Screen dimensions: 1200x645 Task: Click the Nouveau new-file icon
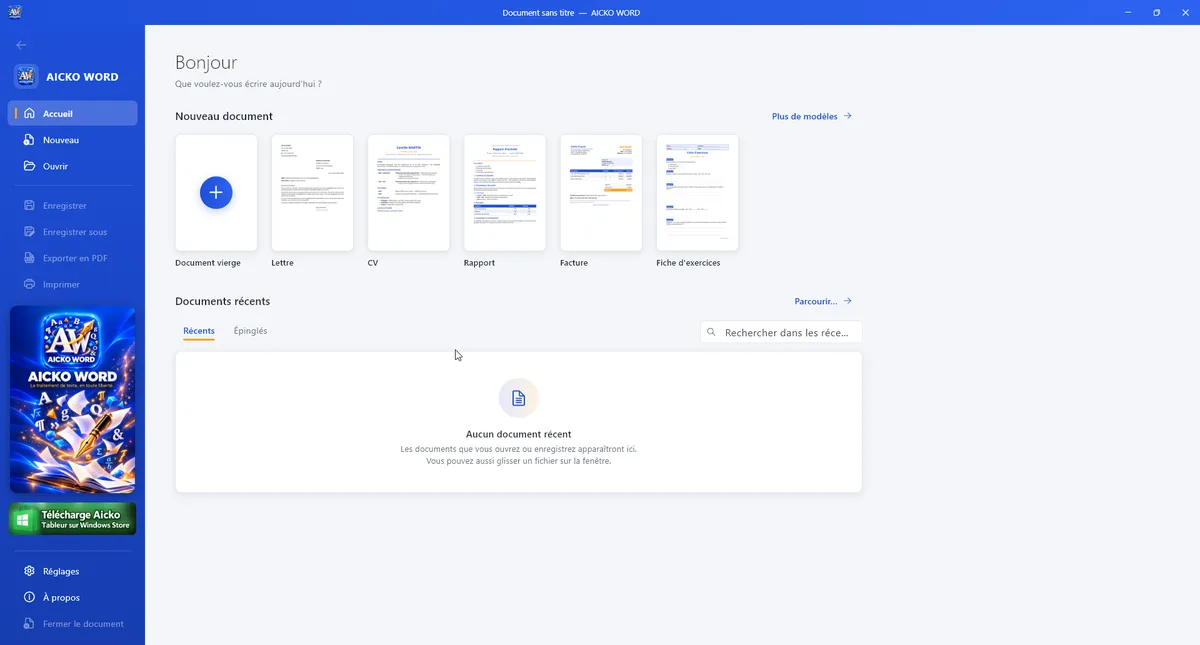pyautogui.click(x=29, y=140)
